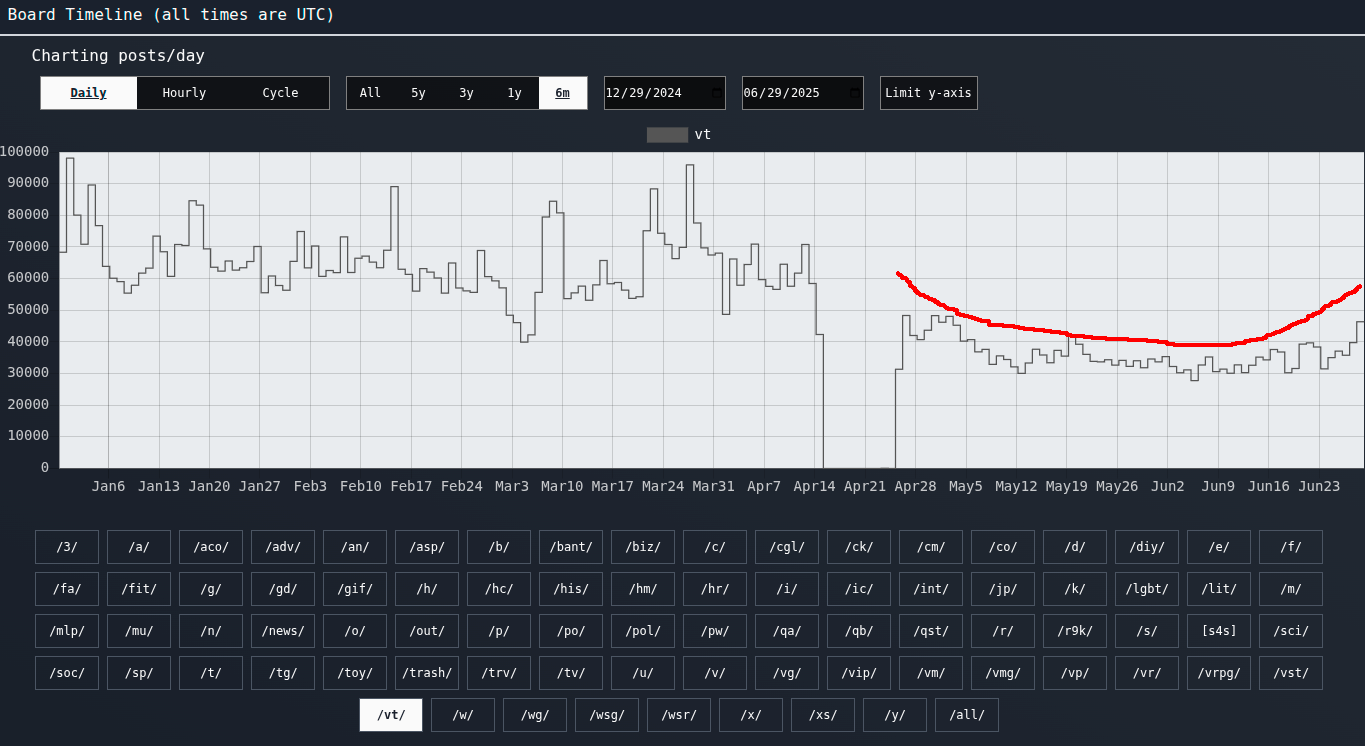Select the /tg/ board
1365x746 pixels.
pyautogui.click(x=283, y=673)
